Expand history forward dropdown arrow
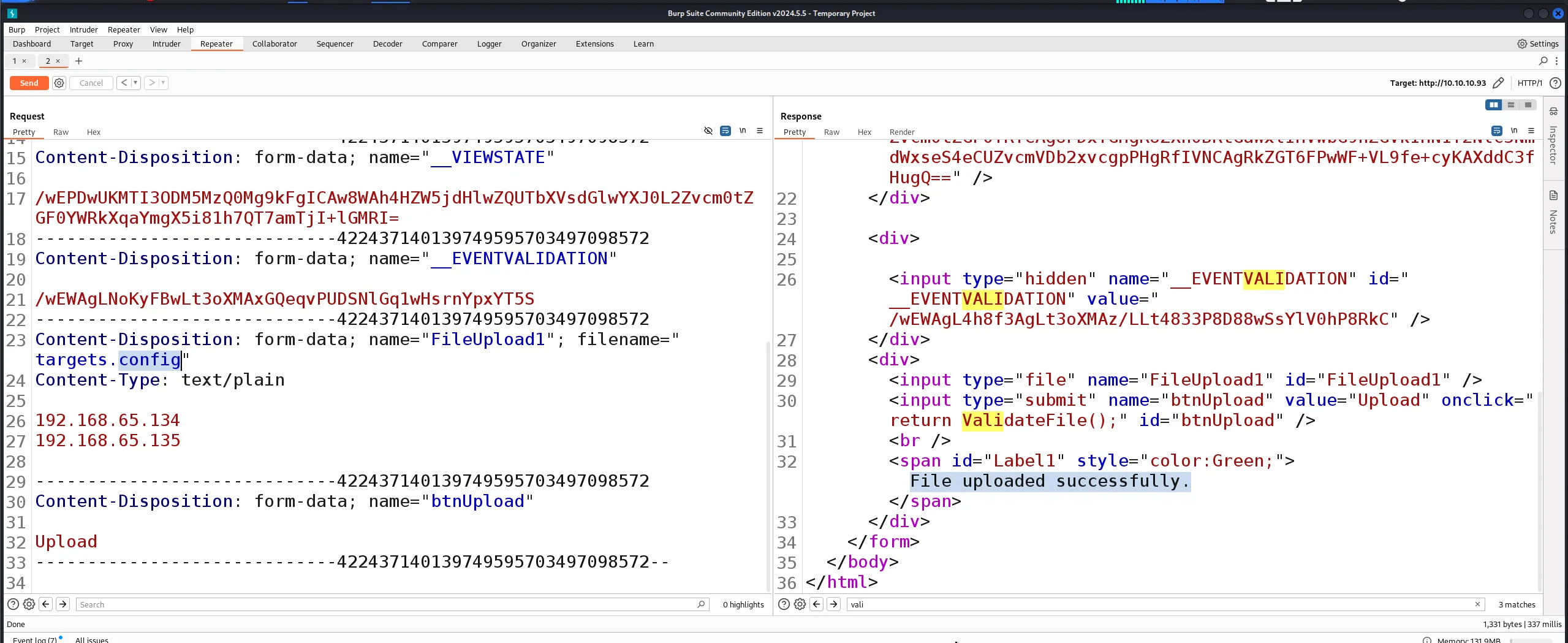This screenshot has height=643, width=1568. (163, 83)
